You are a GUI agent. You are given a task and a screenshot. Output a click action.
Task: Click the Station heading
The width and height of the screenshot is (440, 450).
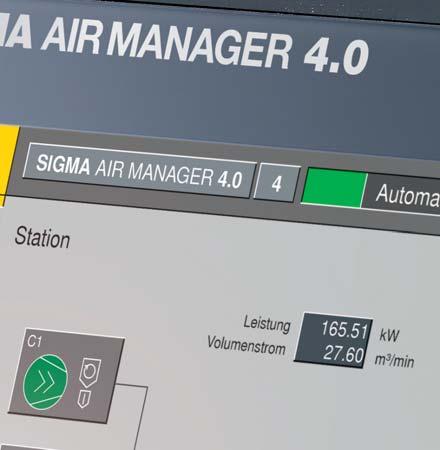42,238
